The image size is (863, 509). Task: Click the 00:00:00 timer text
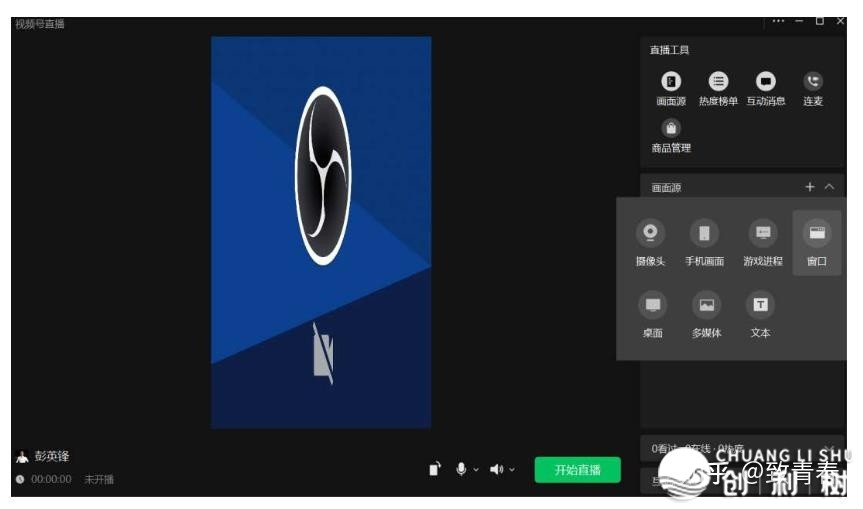coord(51,479)
